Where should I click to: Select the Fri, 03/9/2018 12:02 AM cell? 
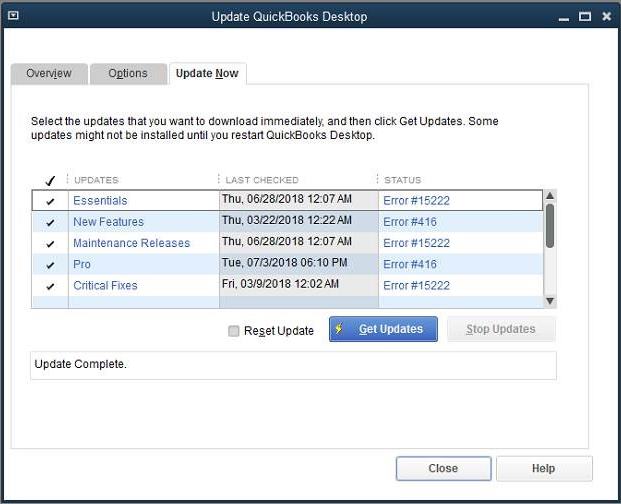click(x=299, y=285)
